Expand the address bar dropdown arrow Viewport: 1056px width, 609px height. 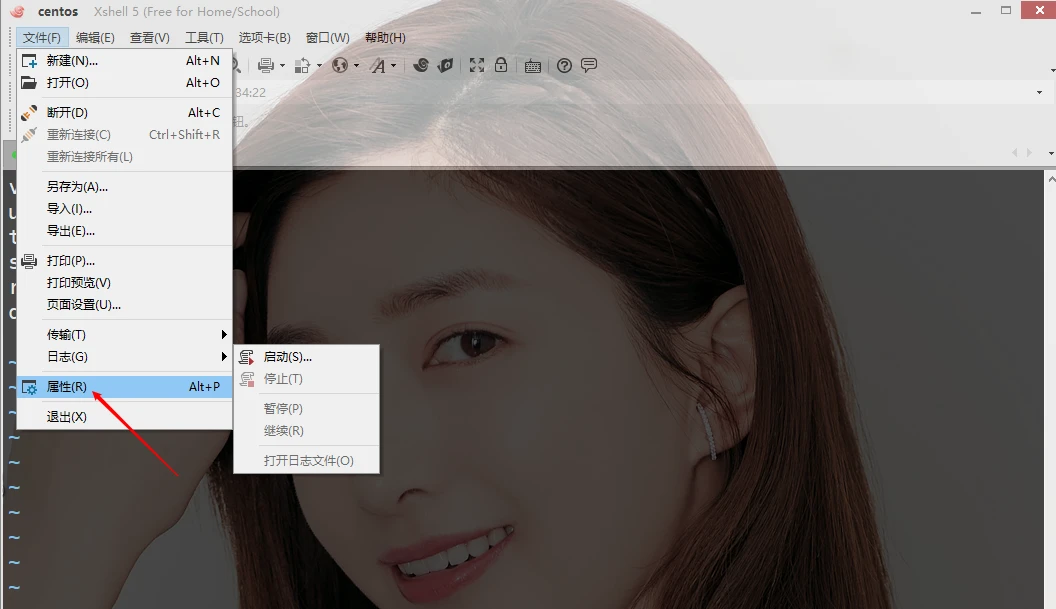(x=1040, y=92)
